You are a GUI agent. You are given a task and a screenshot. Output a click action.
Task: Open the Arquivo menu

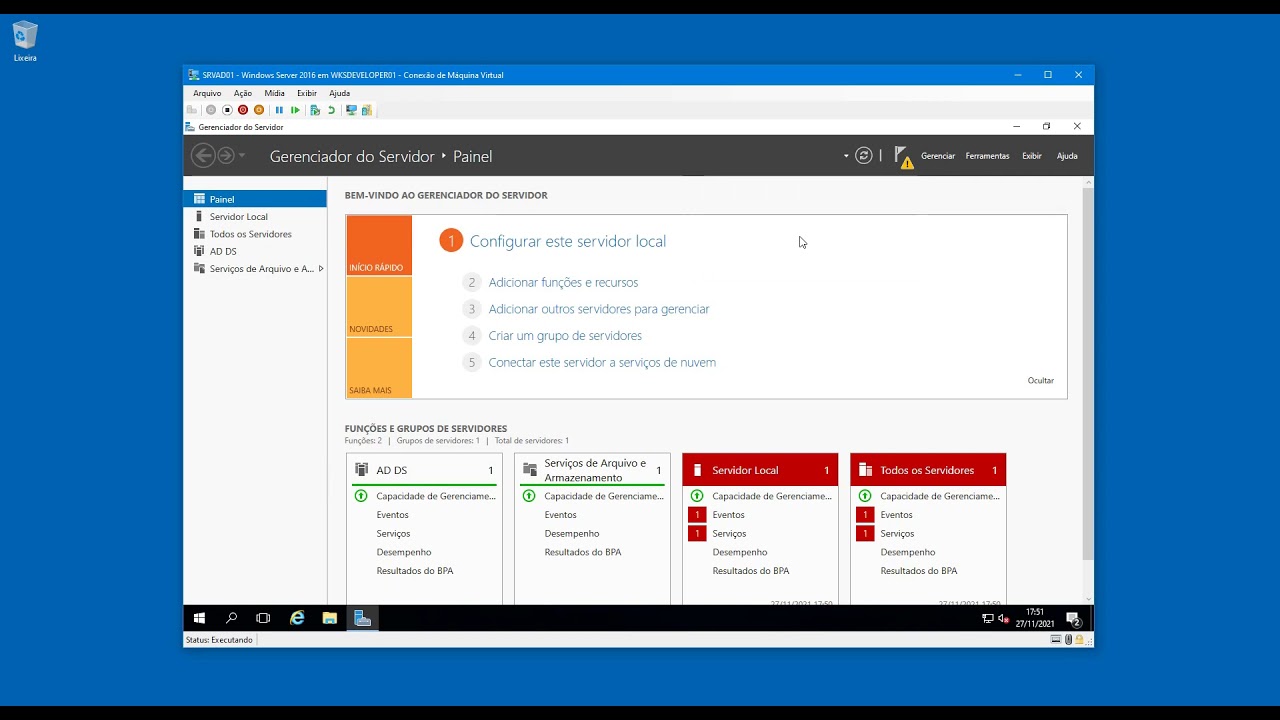(207, 93)
